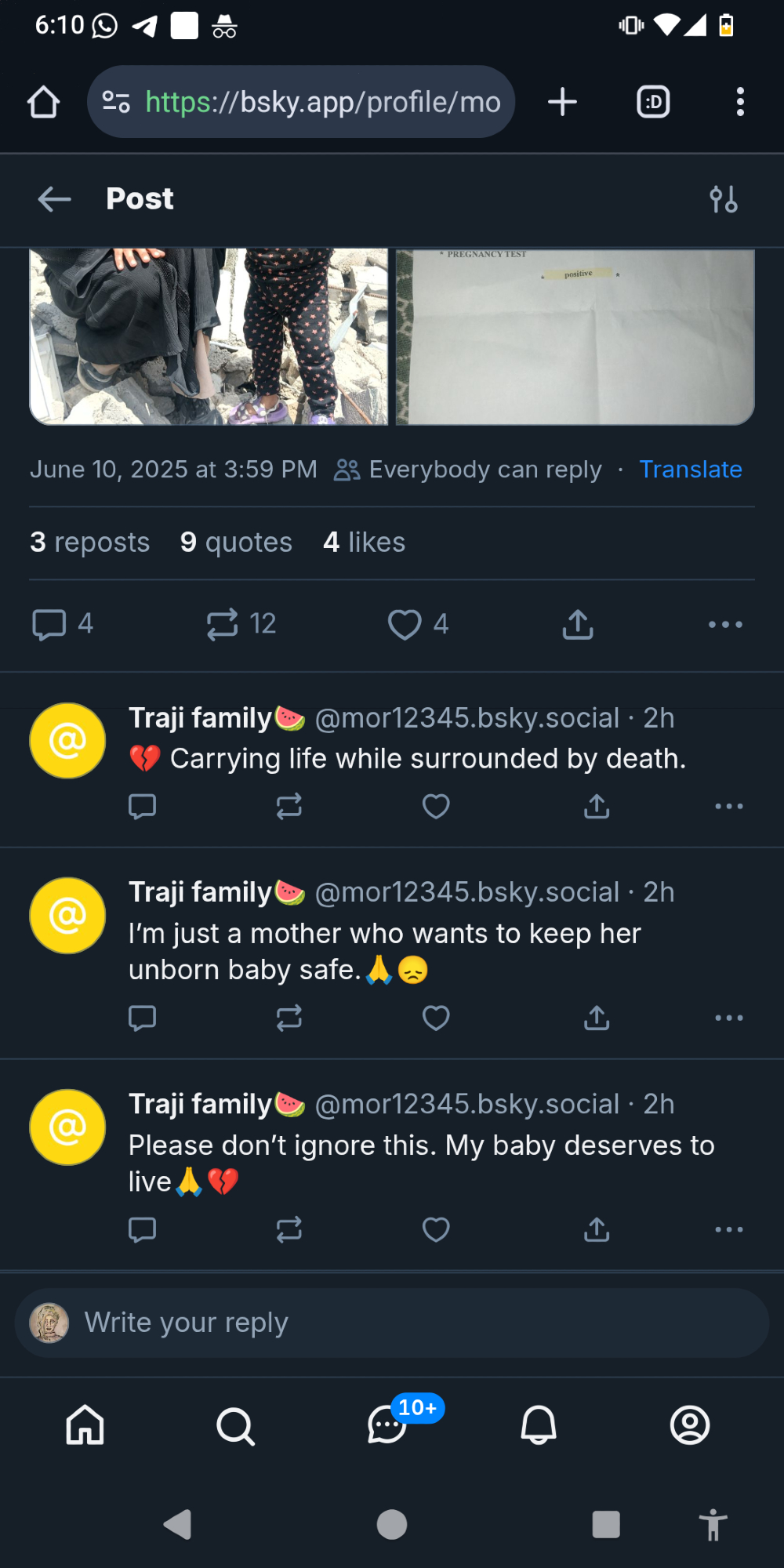Click the Write your reply field
Screen dimensions: 784x1568
[392, 1323]
